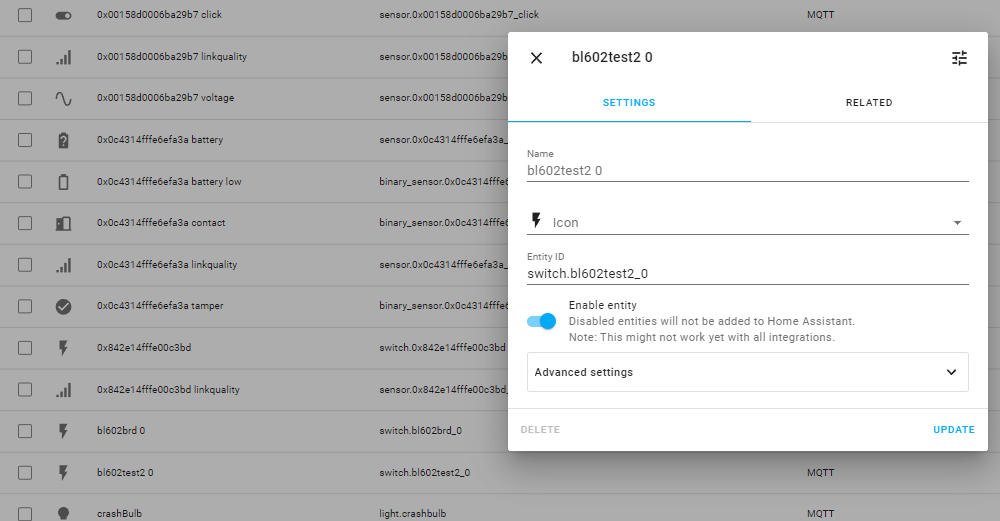Delete the entity with DELETE button
Viewport: 1000px width, 521px height.
coord(540,430)
